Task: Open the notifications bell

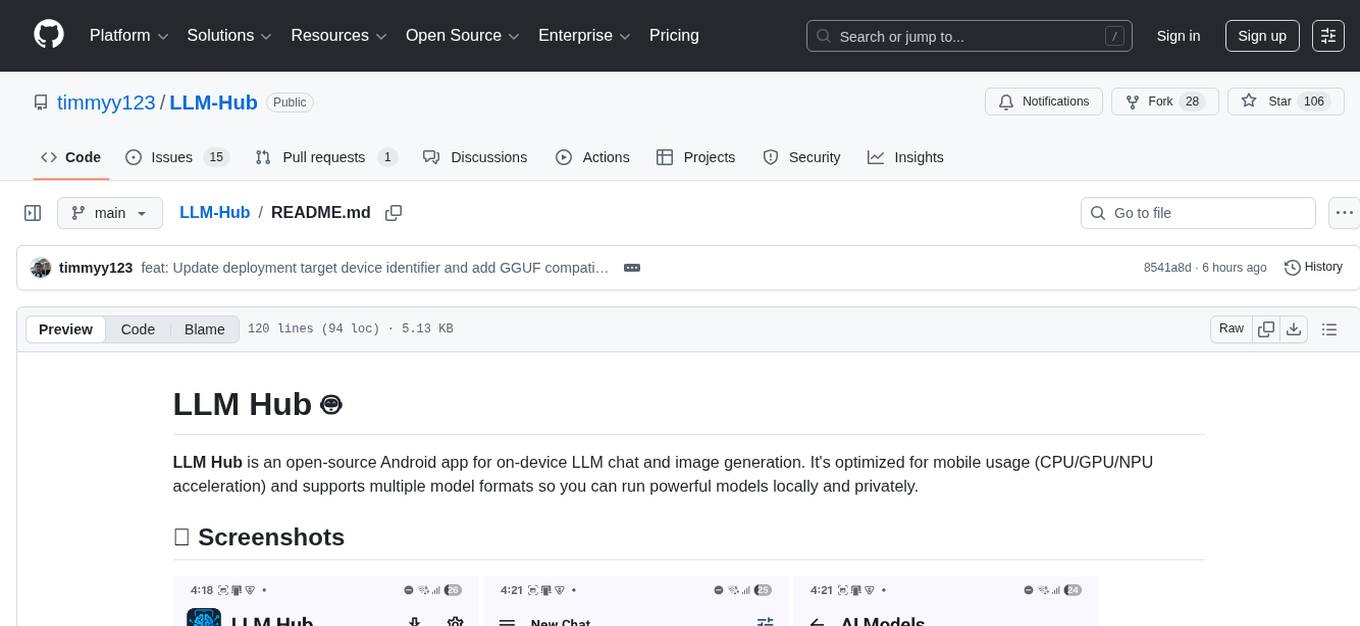Action: click(1005, 101)
